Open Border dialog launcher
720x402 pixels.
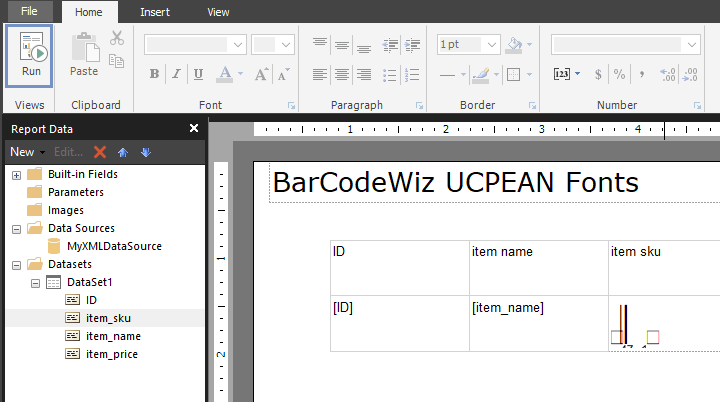click(532, 106)
